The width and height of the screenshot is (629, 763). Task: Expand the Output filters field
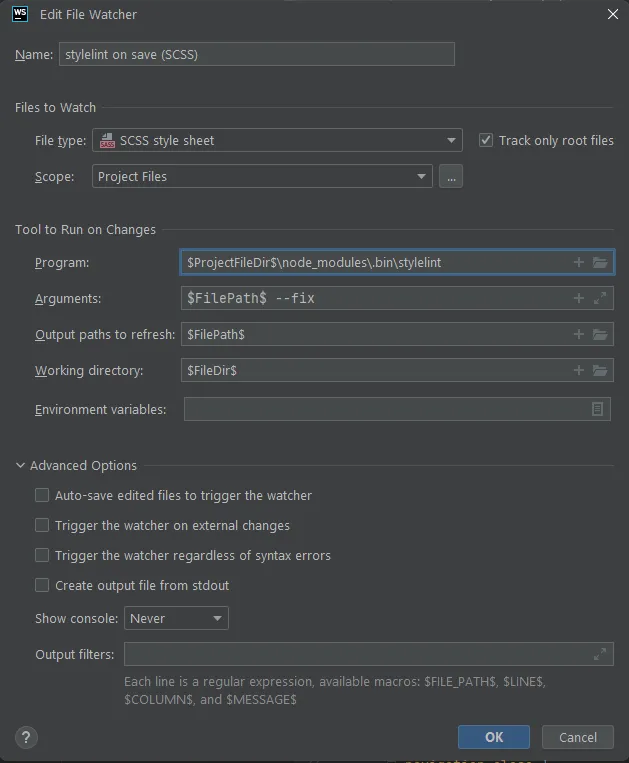pos(600,654)
